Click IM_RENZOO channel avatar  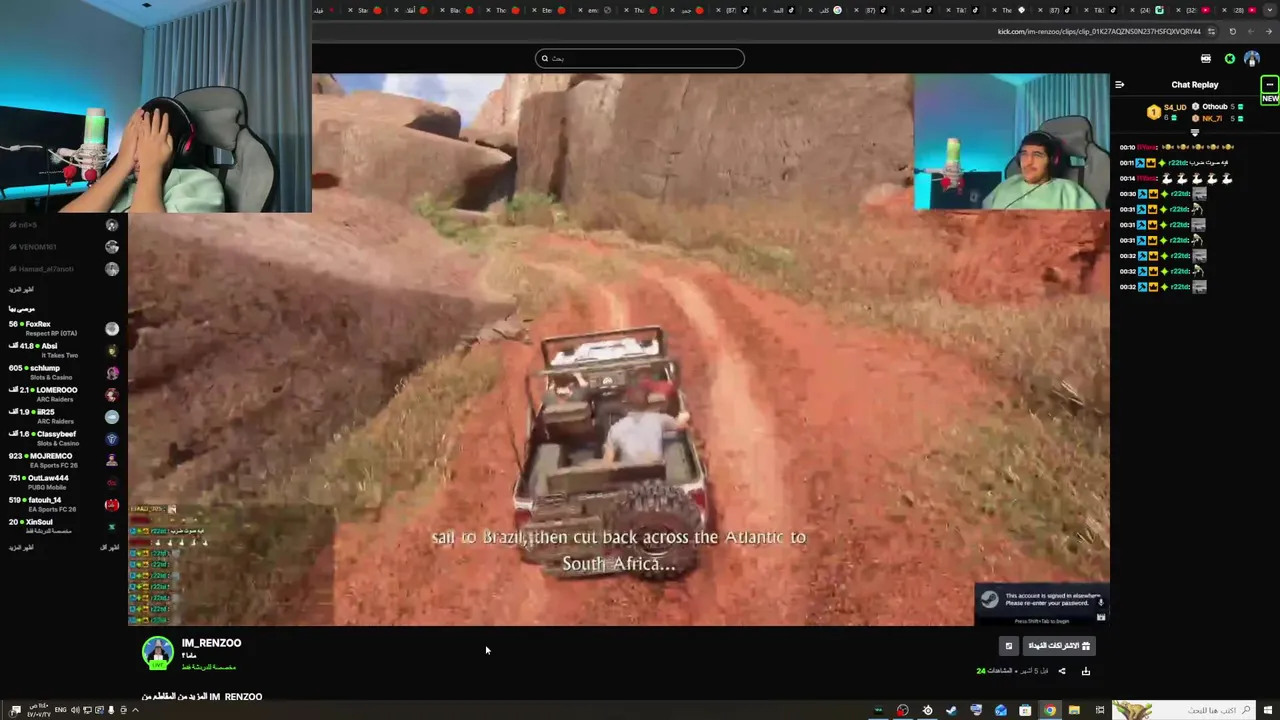tap(158, 653)
